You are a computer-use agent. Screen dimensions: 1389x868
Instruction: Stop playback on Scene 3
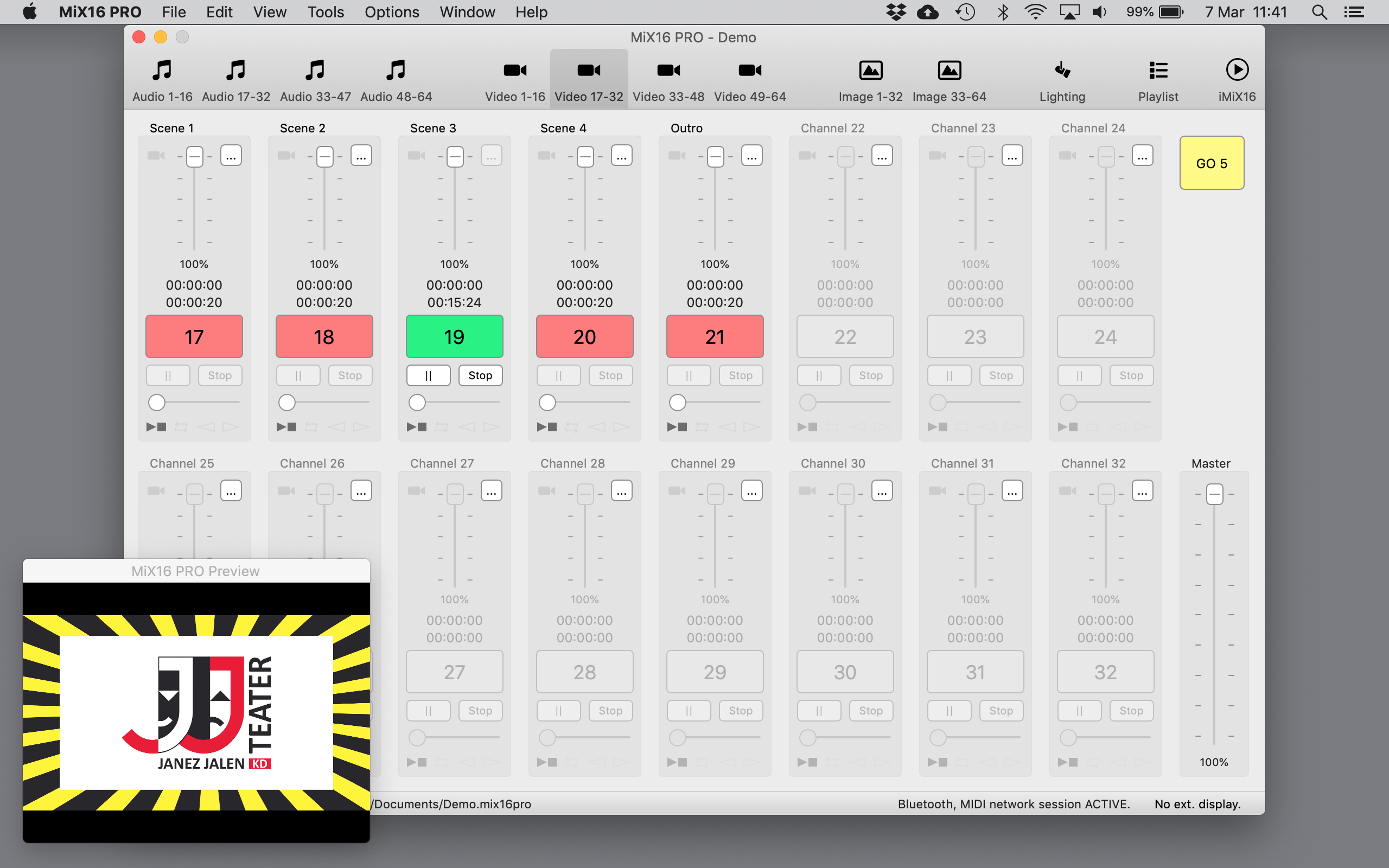click(480, 375)
